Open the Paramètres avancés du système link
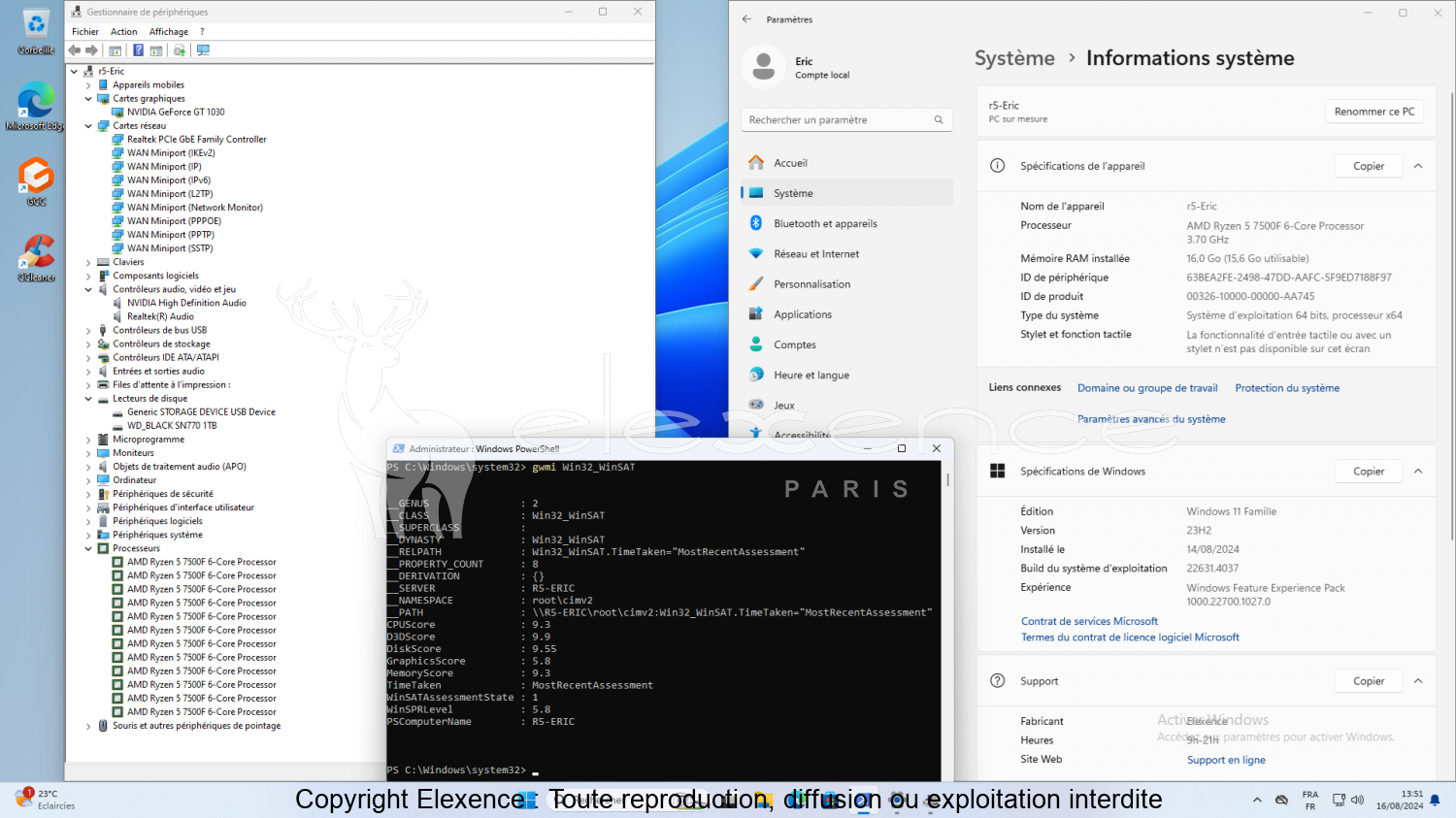This screenshot has width=1456, height=818. click(x=1151, y=419)
